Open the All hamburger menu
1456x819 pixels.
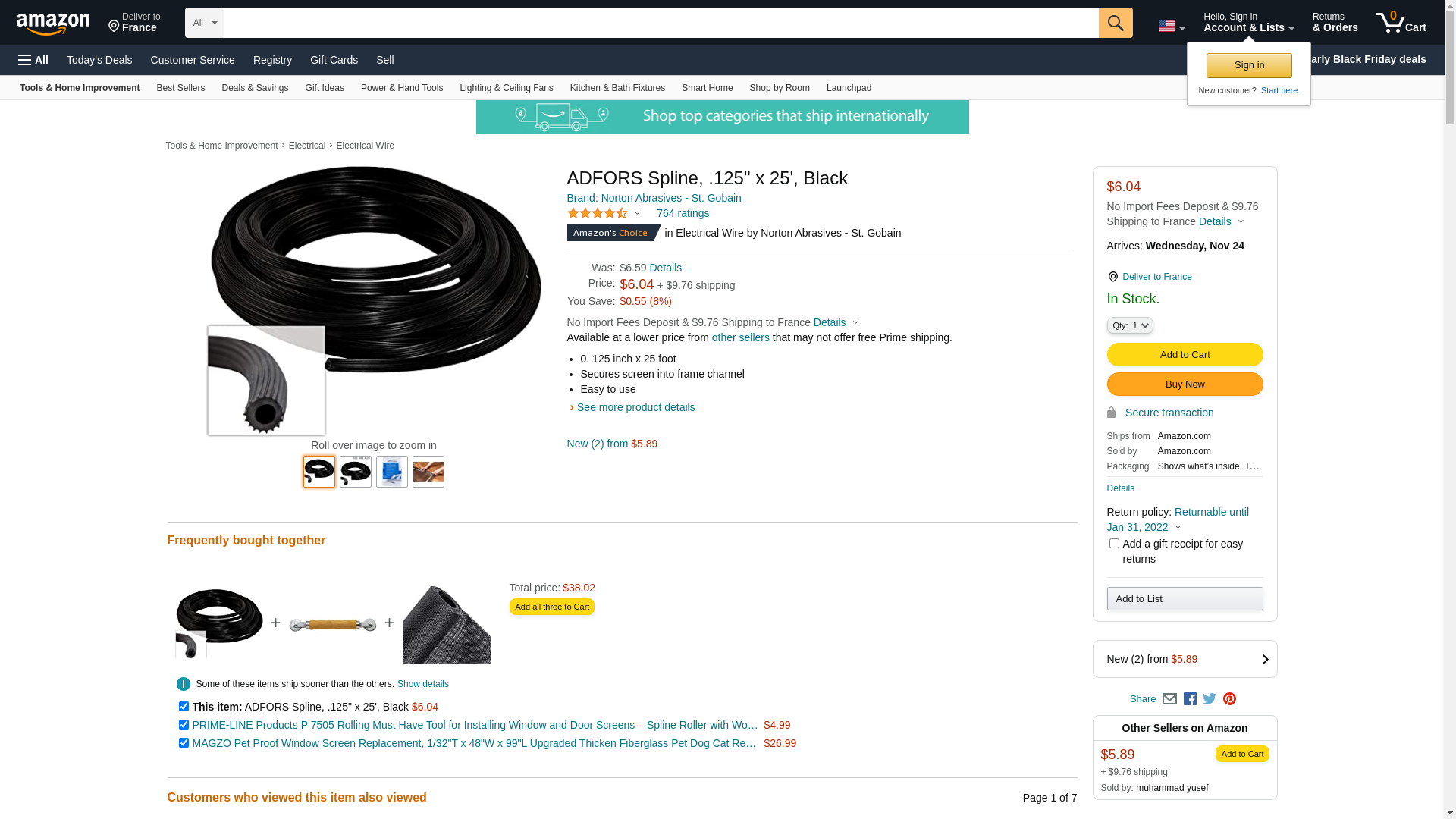click(x=33, y=60)
